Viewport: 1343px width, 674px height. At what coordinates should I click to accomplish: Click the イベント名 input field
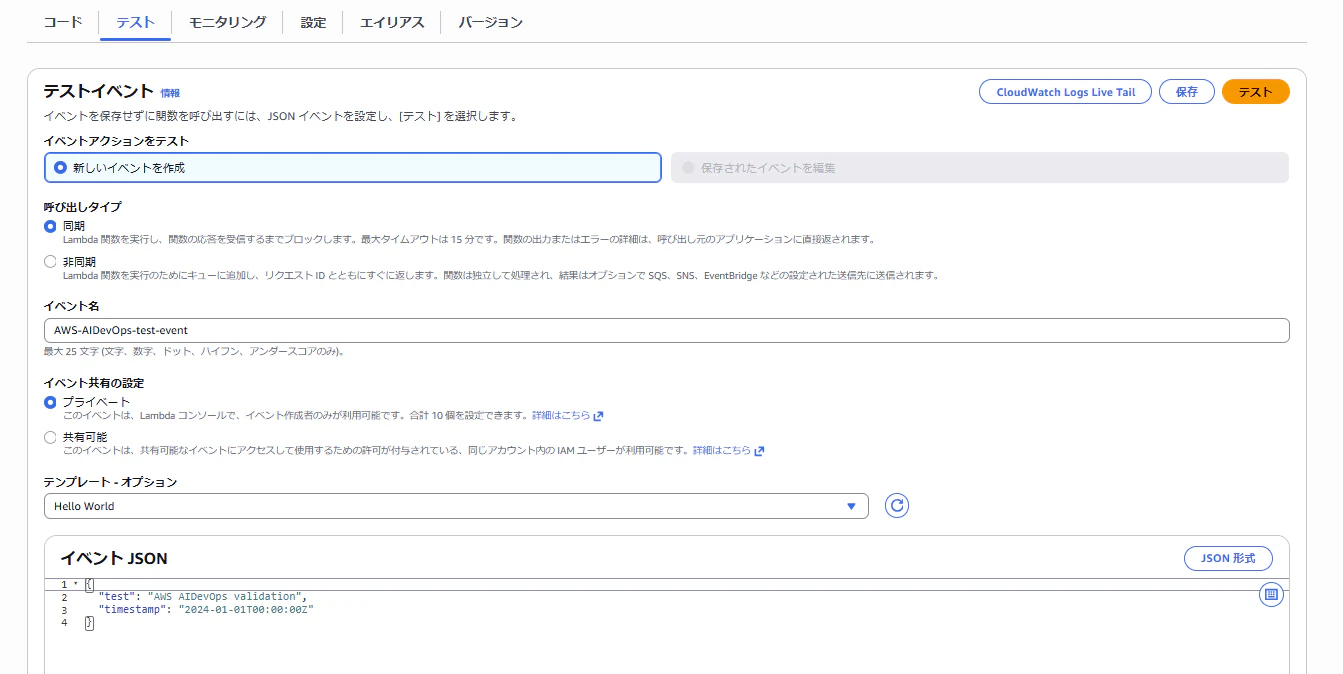coord(667,330)
